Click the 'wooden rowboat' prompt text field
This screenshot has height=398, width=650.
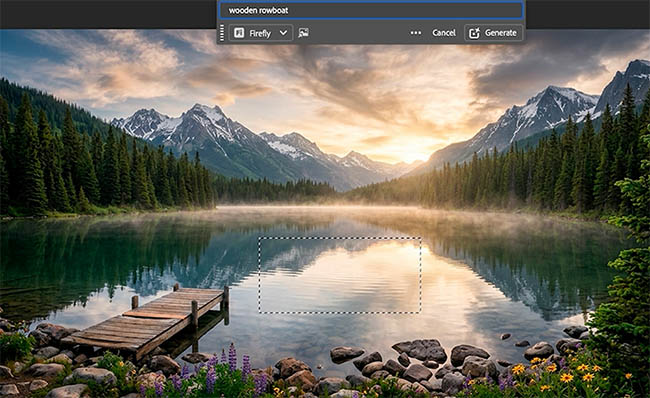371,10
